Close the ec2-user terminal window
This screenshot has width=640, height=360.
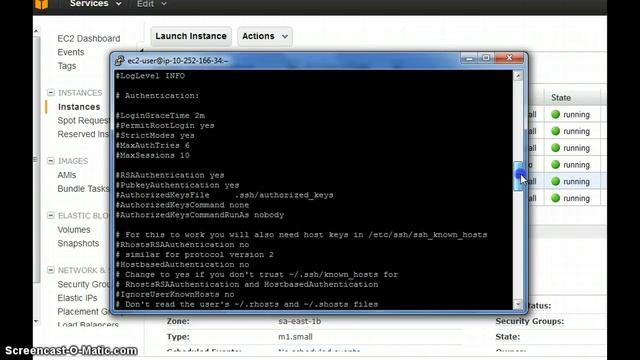tap(509, 58)
